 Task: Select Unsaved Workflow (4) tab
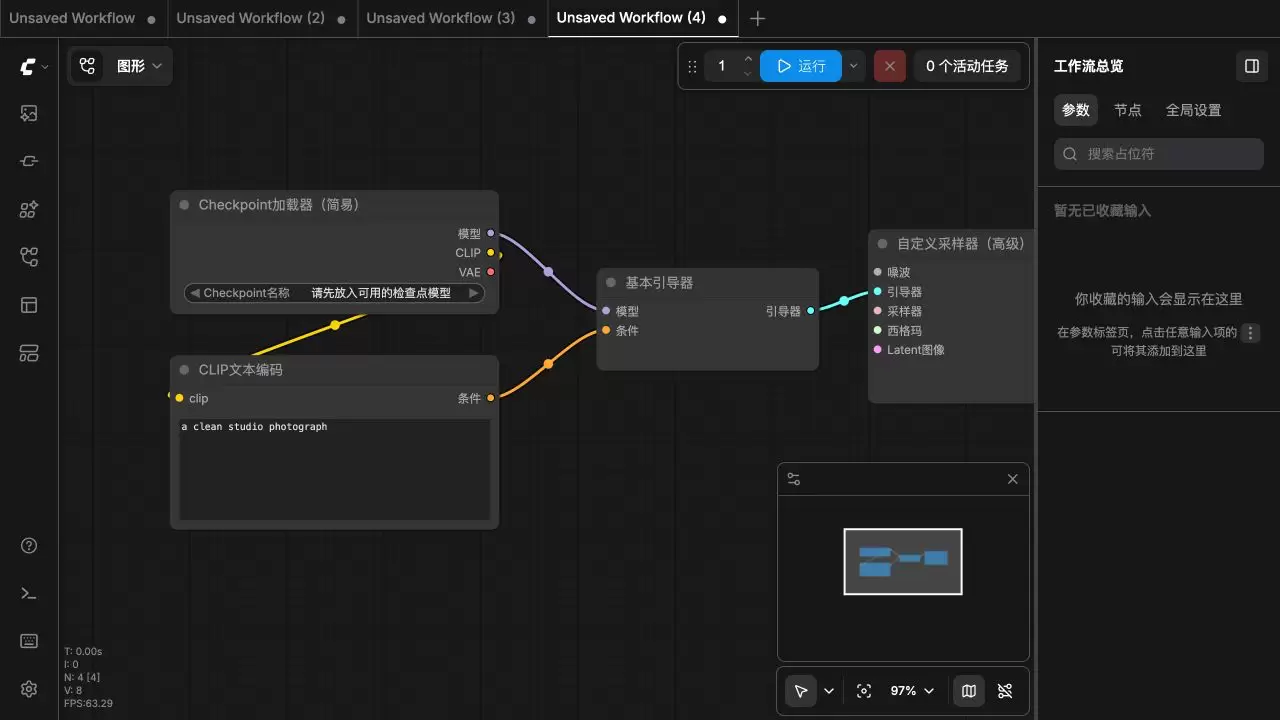(631, 18)
